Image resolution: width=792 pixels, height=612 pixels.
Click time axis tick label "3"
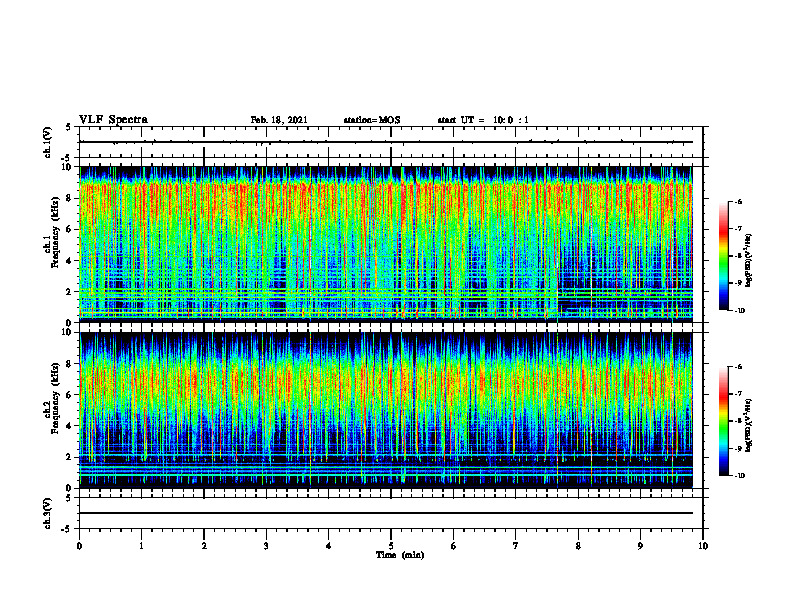pos(266,546)
